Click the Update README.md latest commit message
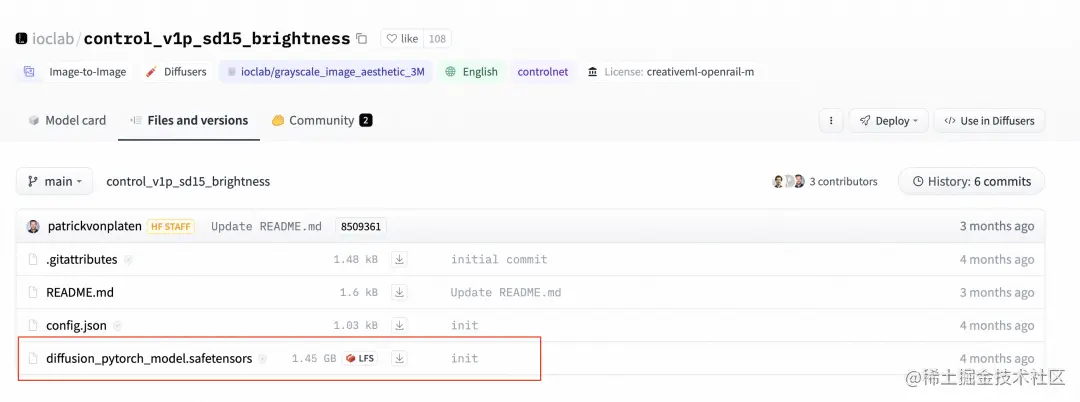This screenshot has width=1080, height=402. pos(267,226)
